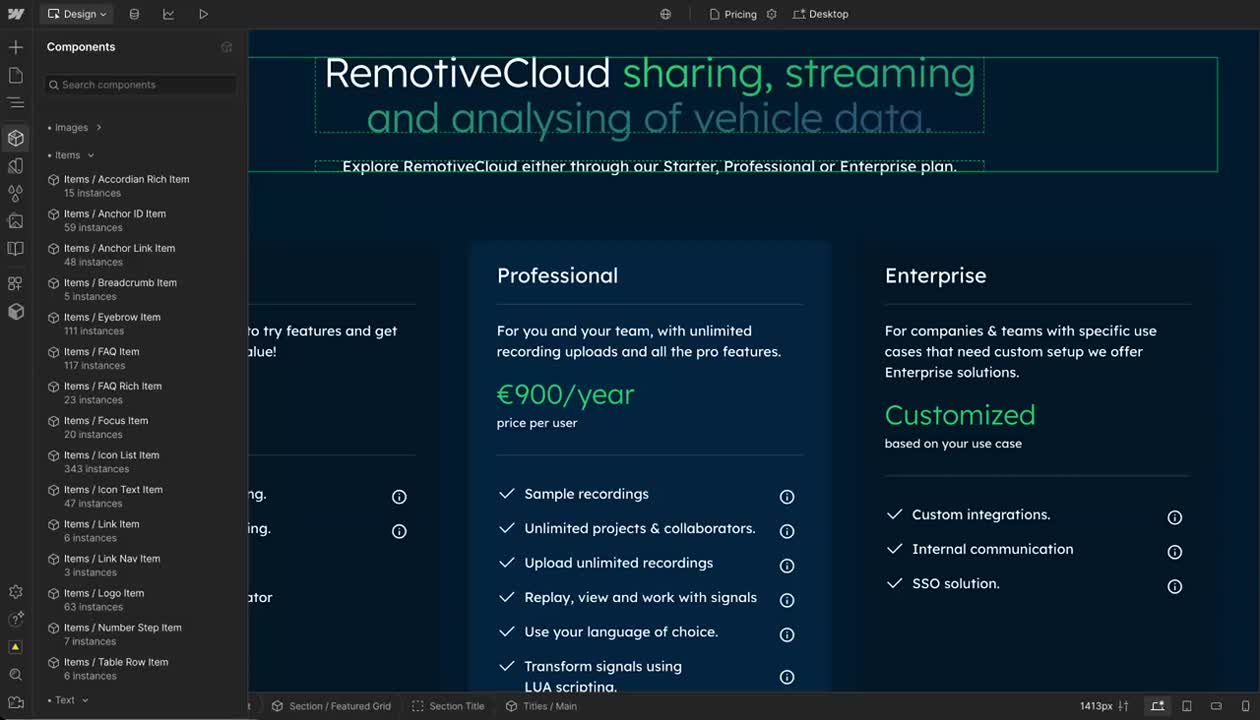Image resolution: width=1260 pixels, height=720 pixels.
Task: Click info icon beside Sample recordings
Action: [787, 497]
